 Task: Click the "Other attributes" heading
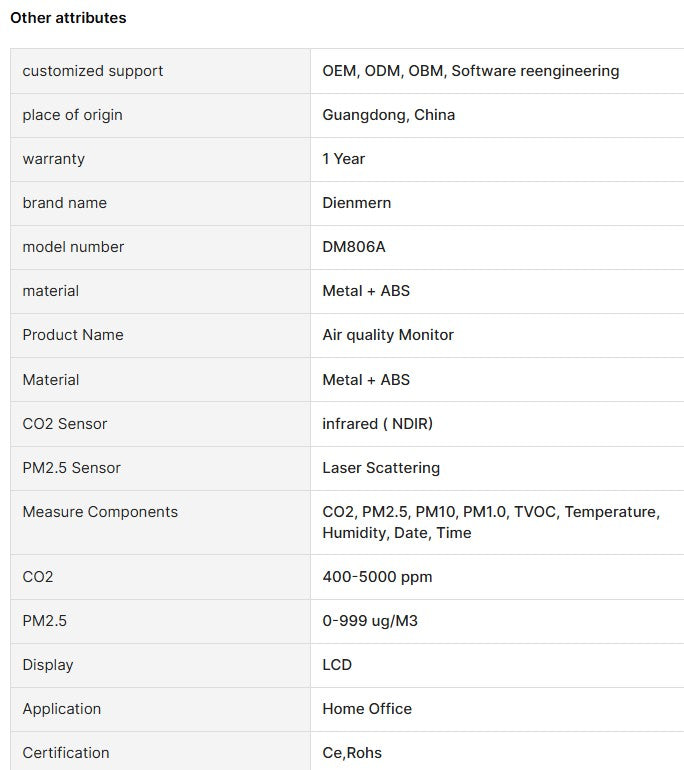tap(68, 18)
